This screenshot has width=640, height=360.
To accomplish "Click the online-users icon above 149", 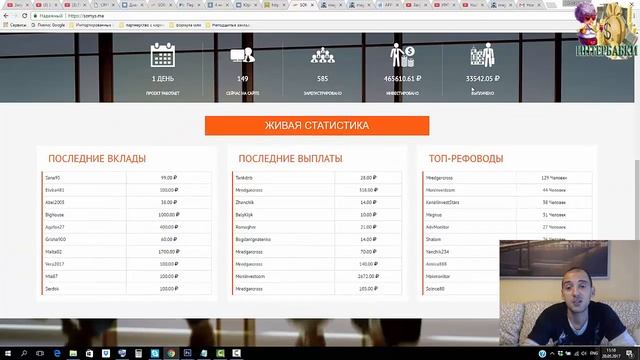I will (242, 56).
